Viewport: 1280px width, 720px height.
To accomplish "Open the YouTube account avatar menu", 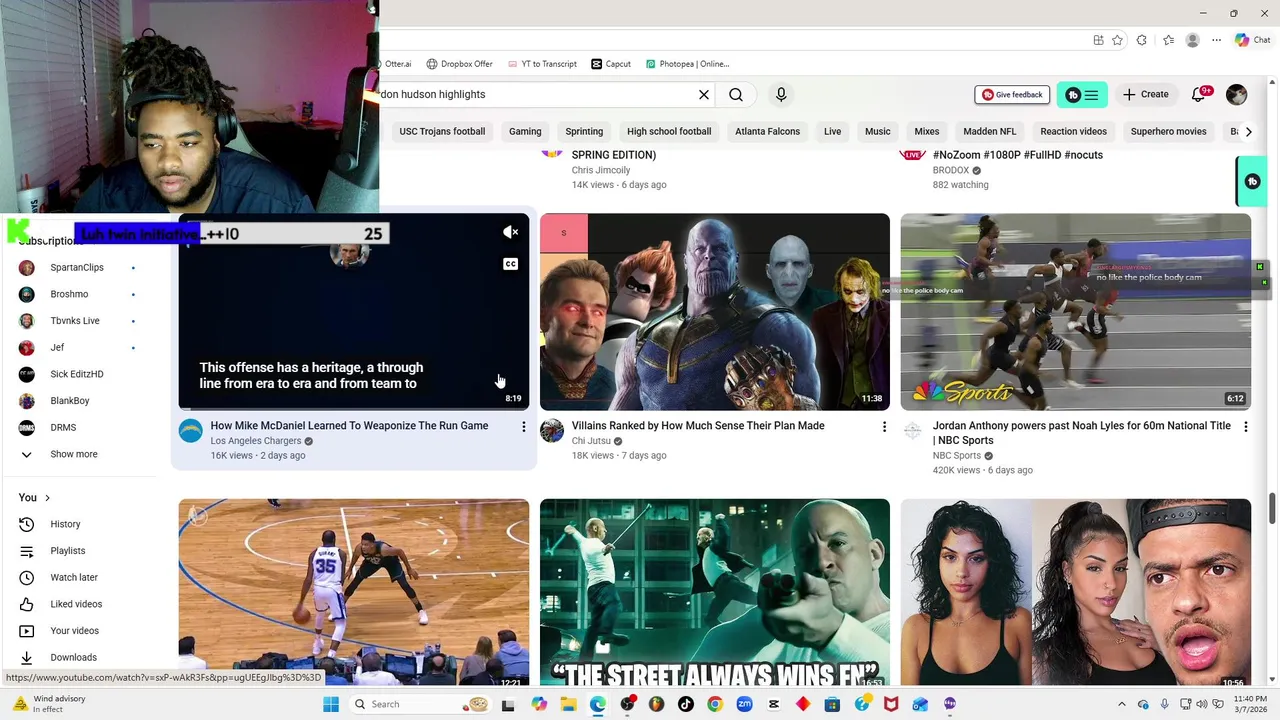I will click(x=1237, y=94).
